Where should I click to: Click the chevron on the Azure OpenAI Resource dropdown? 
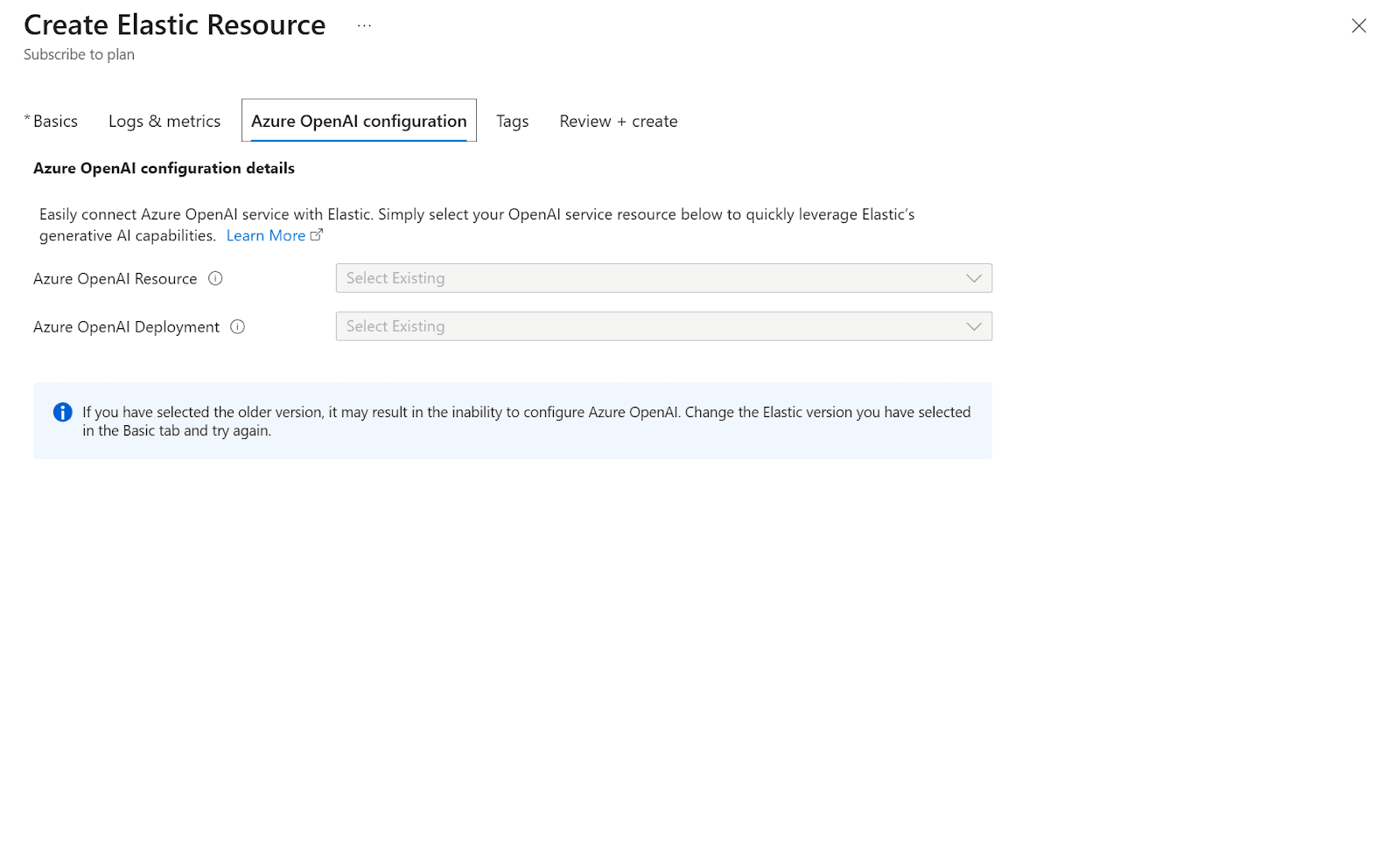(974, 278)
